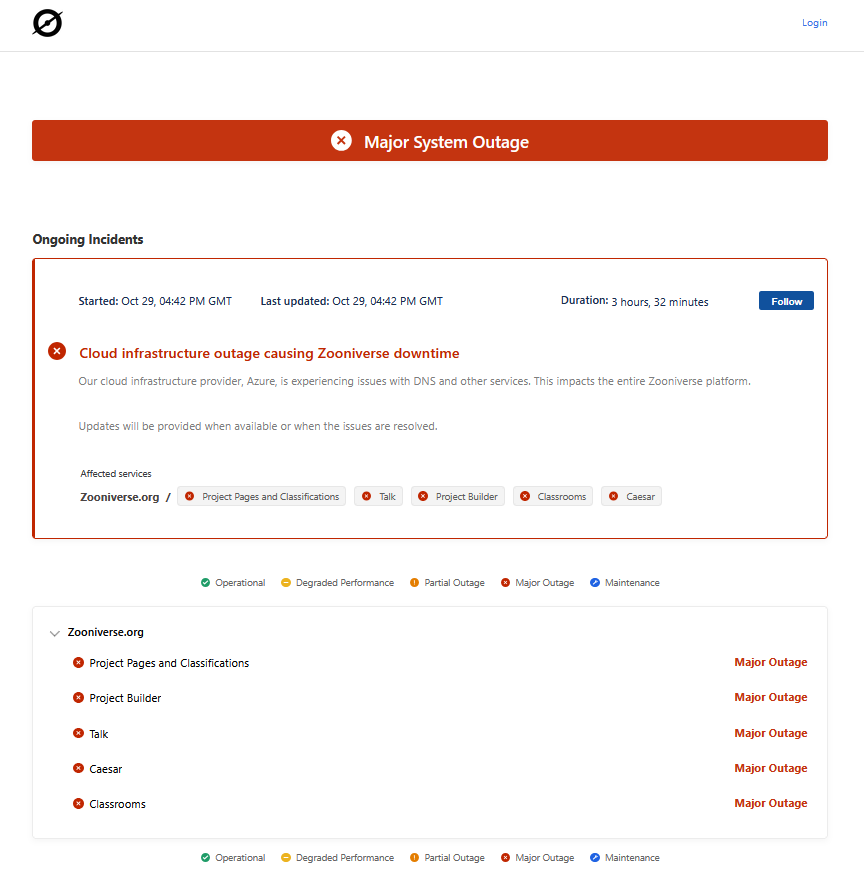
Task: Click the yellow Degraded Performance icon in upper legend
Action: point(286,582)
